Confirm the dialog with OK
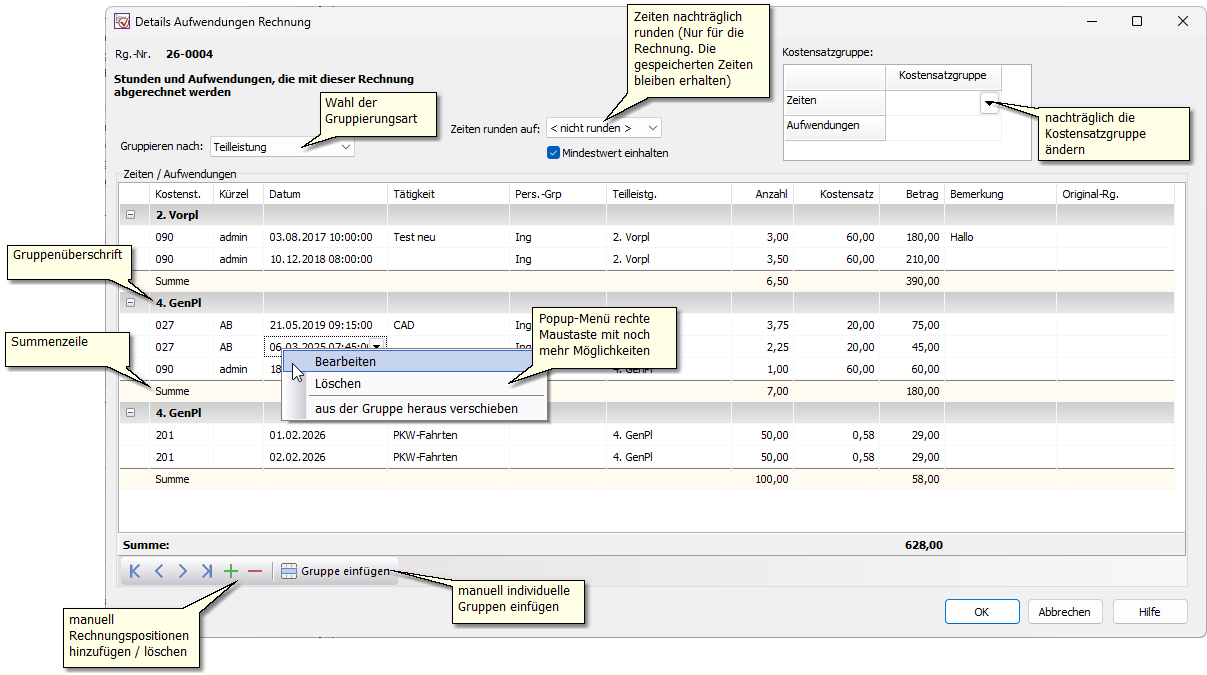Screen dimensions: 1207x675 (x=981, y=612)
